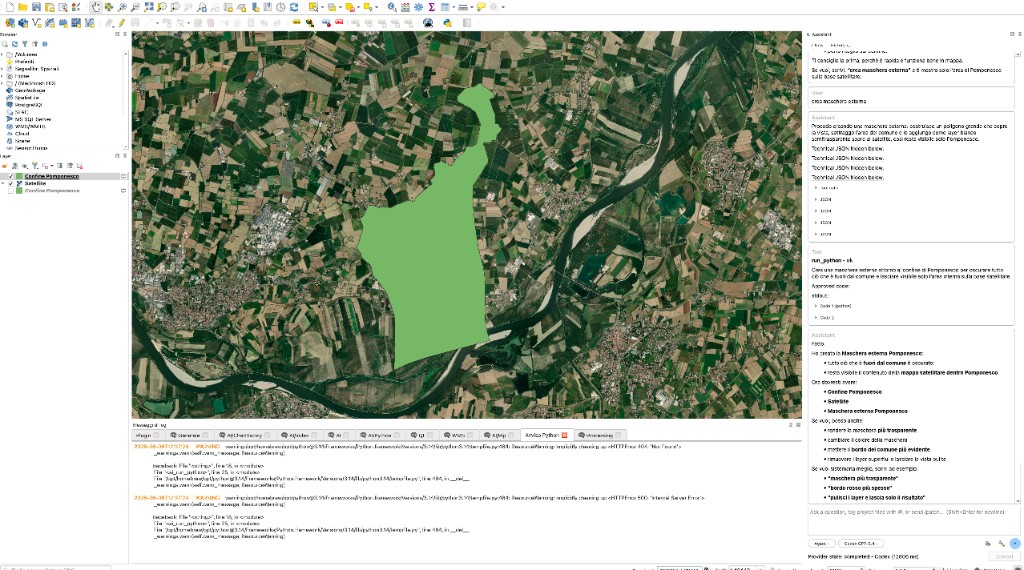The height and width of the screenshot is (570, 1024).
Task: Open the Python Console icon
Action: click(x=447, y=23)
